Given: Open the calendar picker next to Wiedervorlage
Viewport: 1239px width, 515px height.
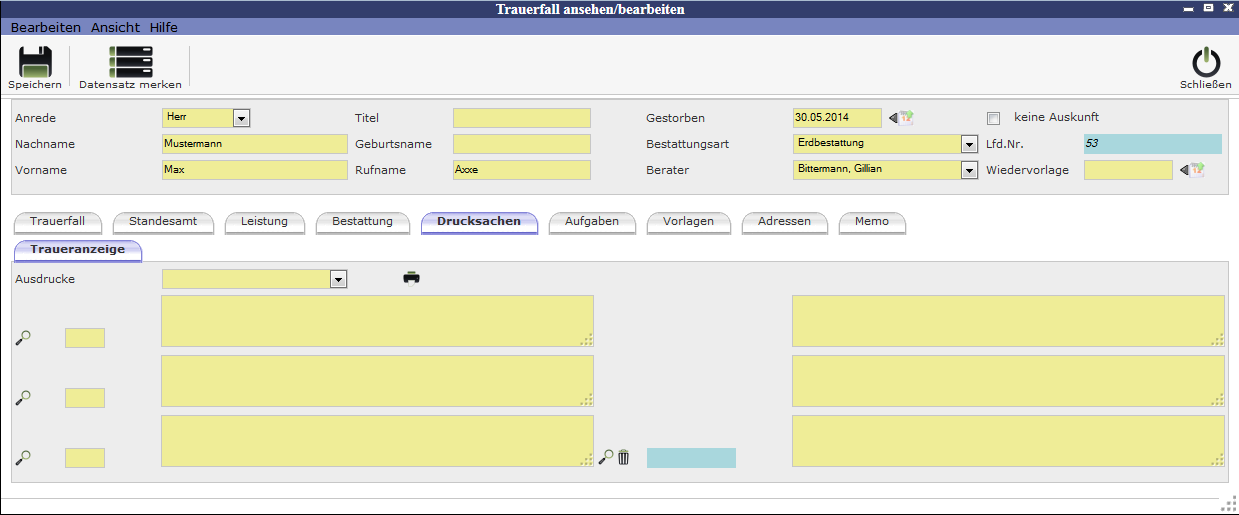Looking at the screenshot, I should click(1192, 170).
